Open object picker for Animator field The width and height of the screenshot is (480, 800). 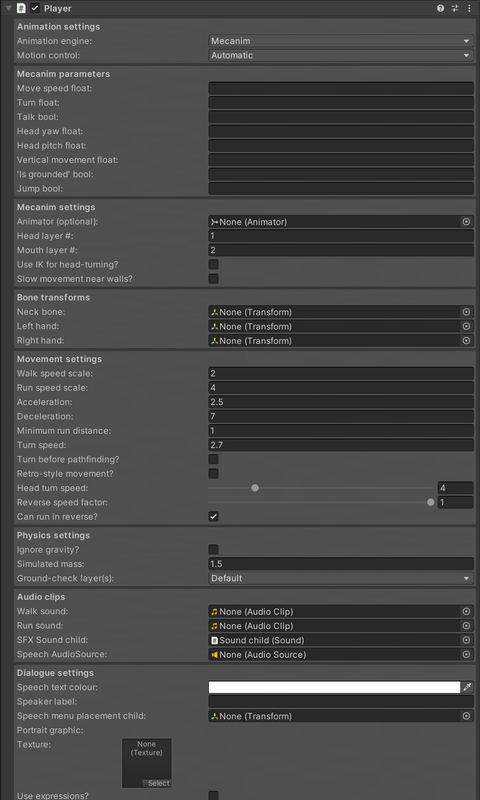466,222
